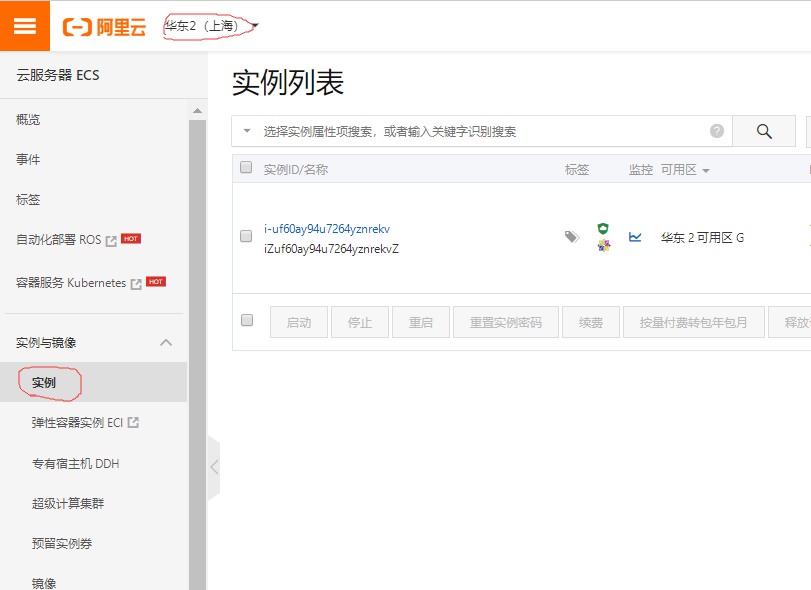The height and width of the screenshot is (590, 811).
Task: Click the 实例列表 page heading
Action: tap(288, 83)
